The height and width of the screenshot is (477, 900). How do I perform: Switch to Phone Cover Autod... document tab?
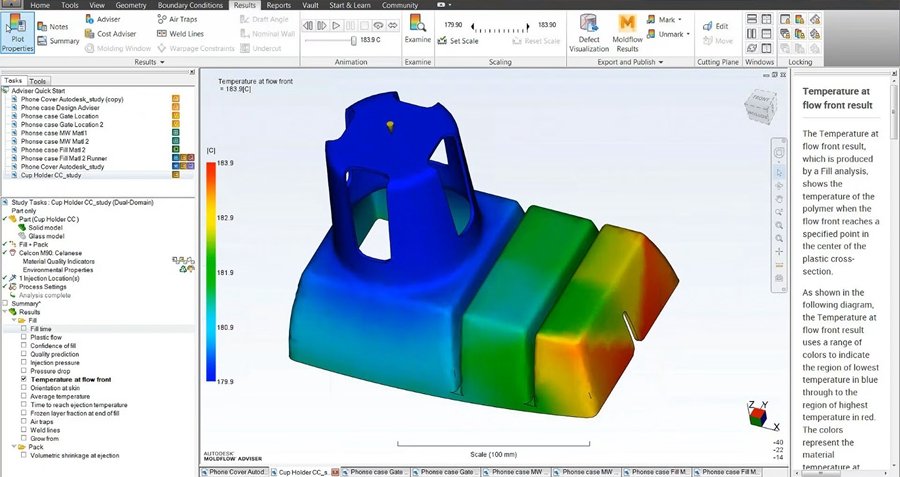point(235,472)
